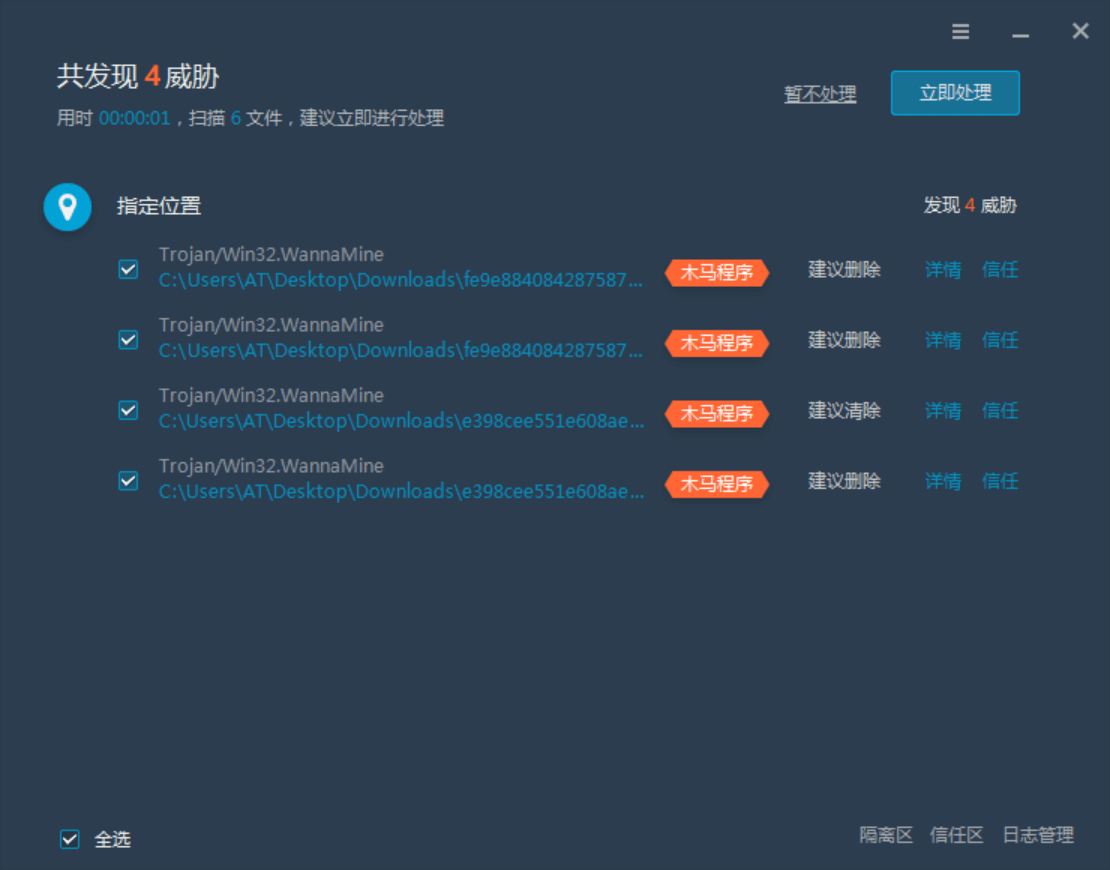This screenshot has height=870, width=1110.
Task: Open the hamburger menu in the title bar
Action: [x=960, y=31]
